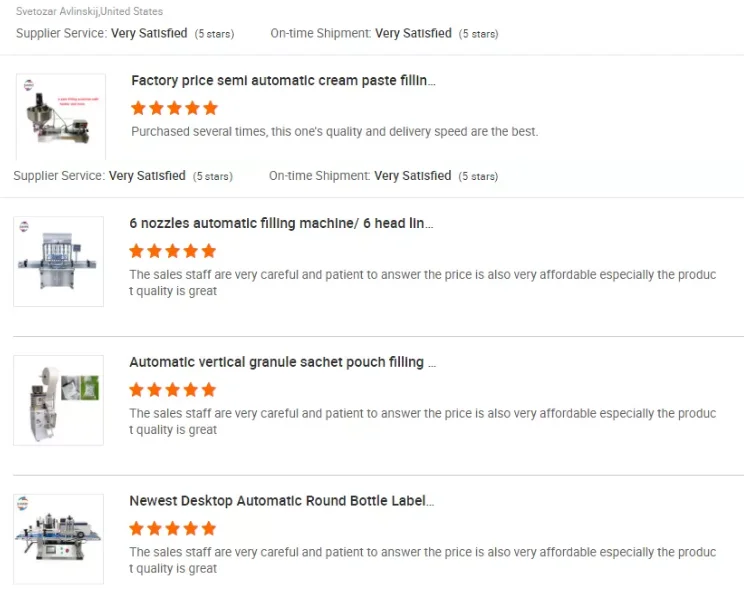744x590 pixels.
Task: Click star rating of granule sachet review
Action: pyautogui.click(x=172, y=390)
